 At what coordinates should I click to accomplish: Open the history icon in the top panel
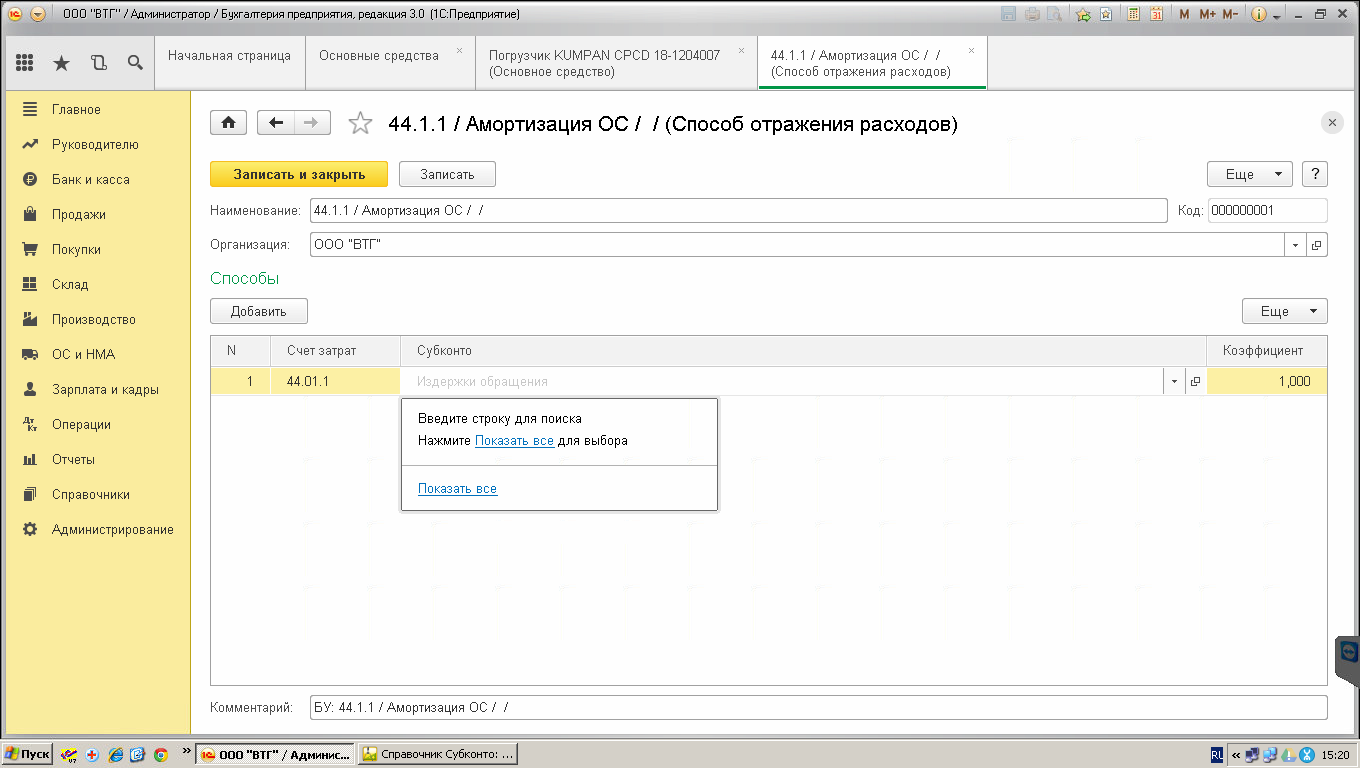point(98,63)
